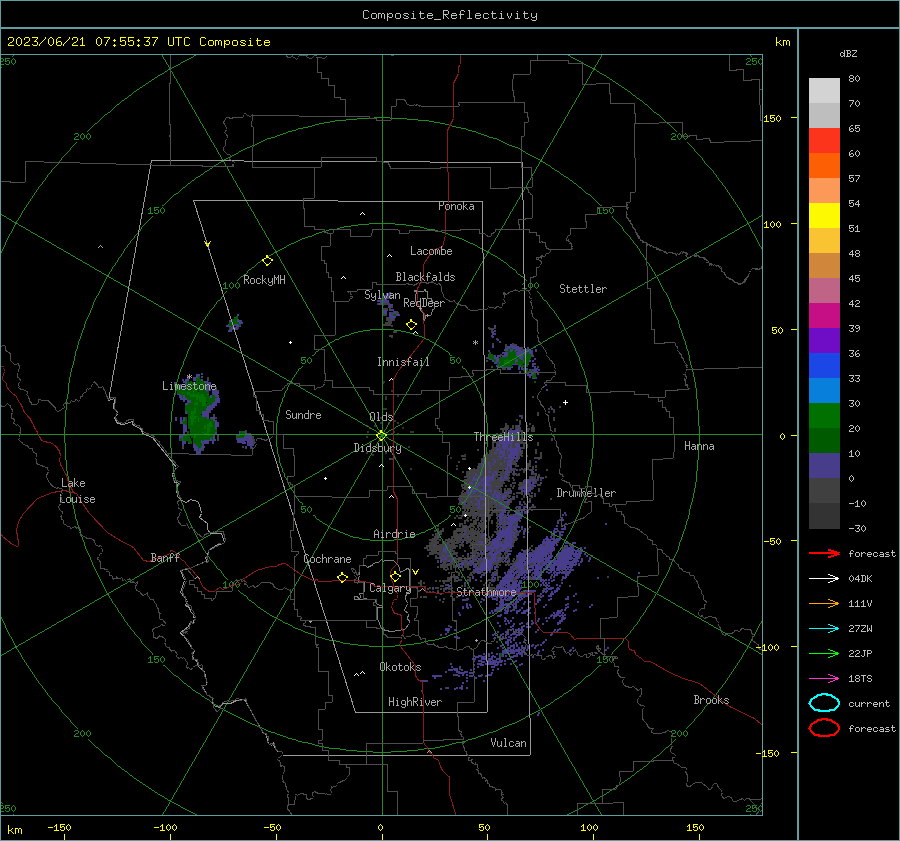900x841 pixels.
Task: Click the green 22JP arrow icon
Action: pos(824,653)
